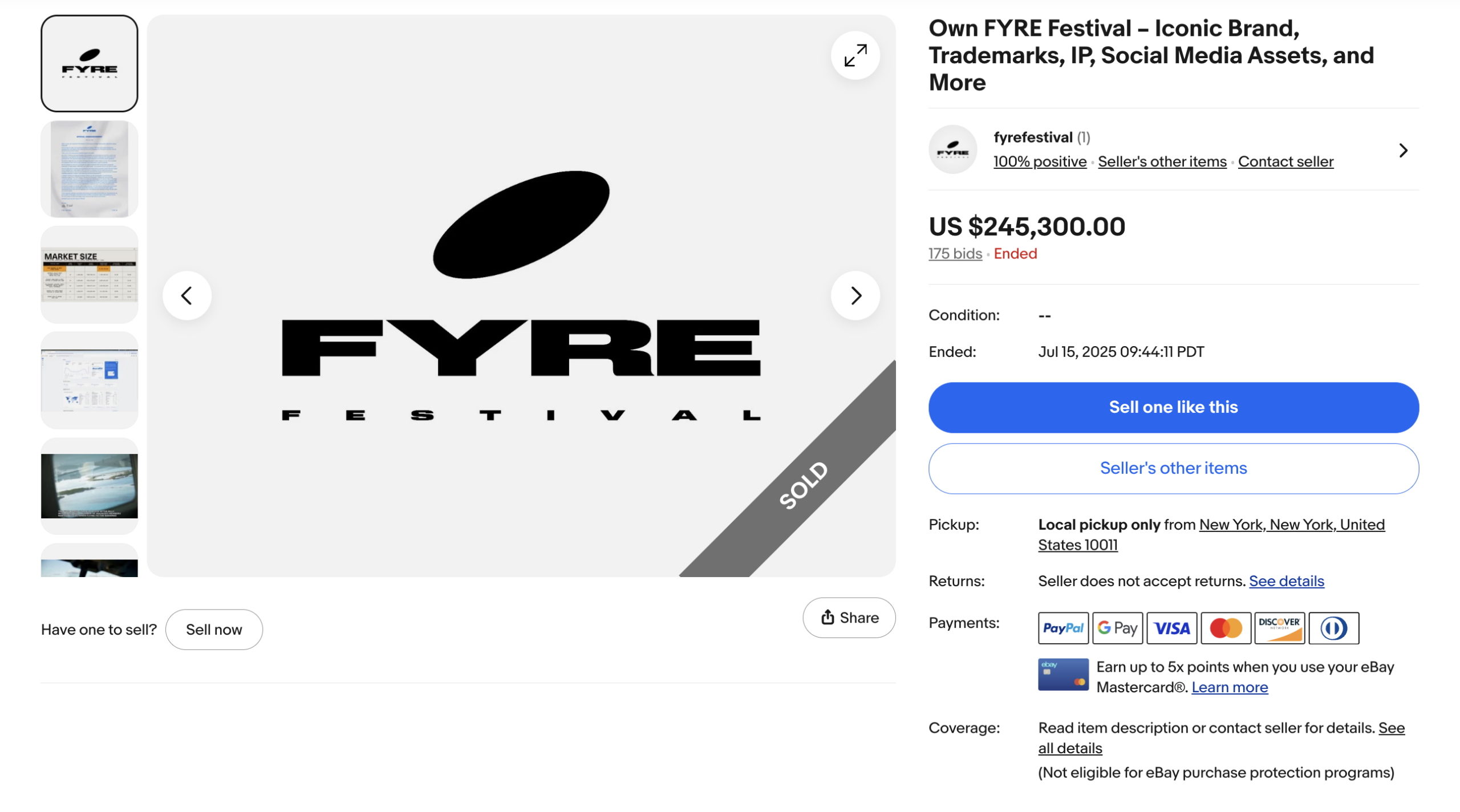Screen dimensions: 1460x812
Task: Go back with the previous image arrow
Action: (x=186, y=295)
